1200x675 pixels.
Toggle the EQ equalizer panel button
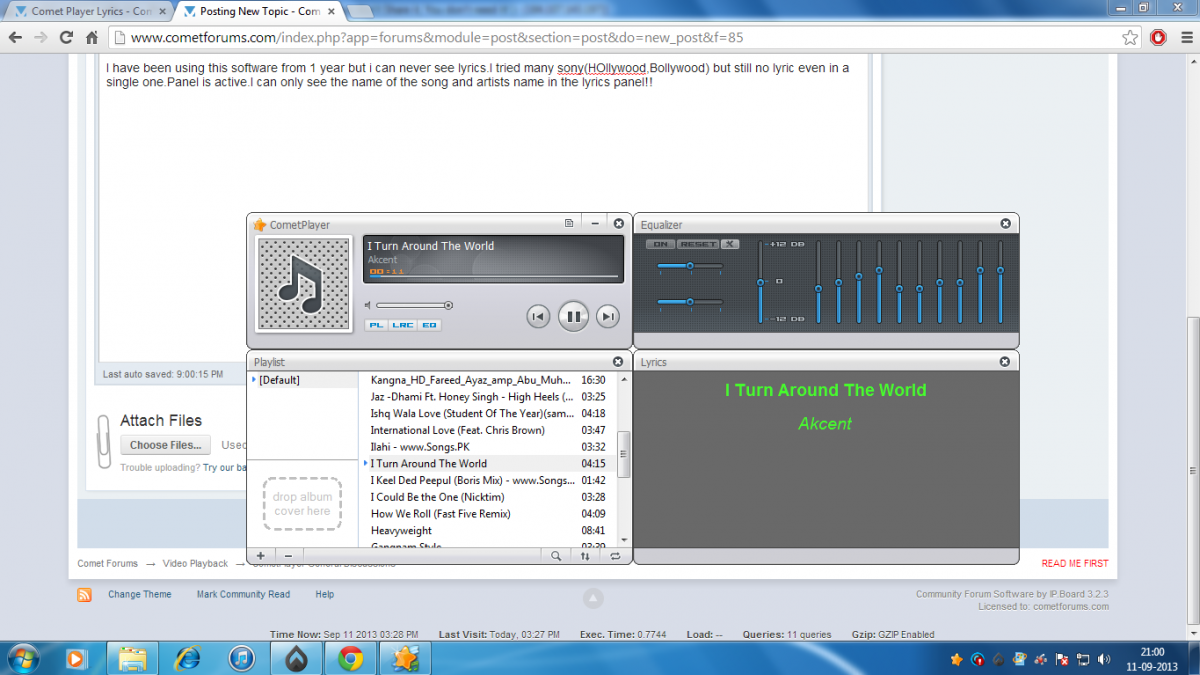coord(429,325)
